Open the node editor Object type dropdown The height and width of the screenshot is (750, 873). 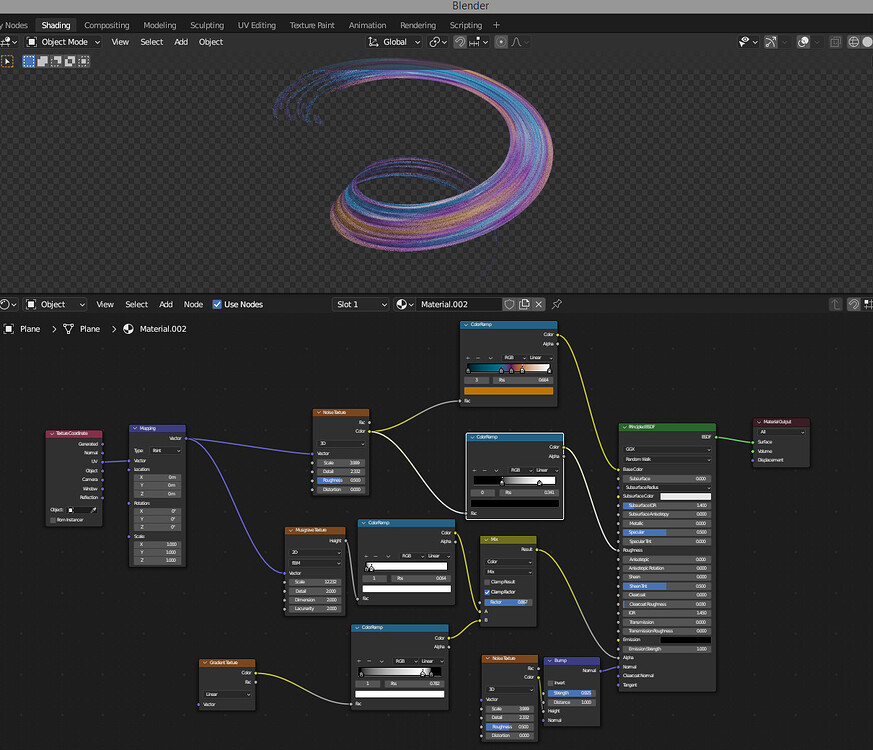(x=56, y=304)
